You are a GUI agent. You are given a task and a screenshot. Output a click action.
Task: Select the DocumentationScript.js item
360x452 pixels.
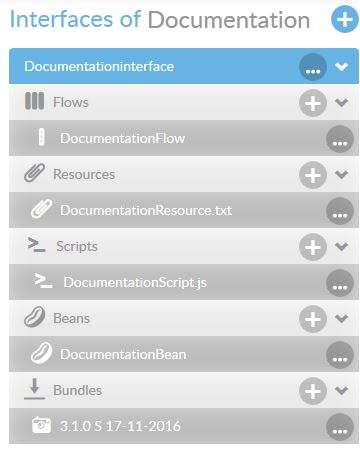(184, 282)
